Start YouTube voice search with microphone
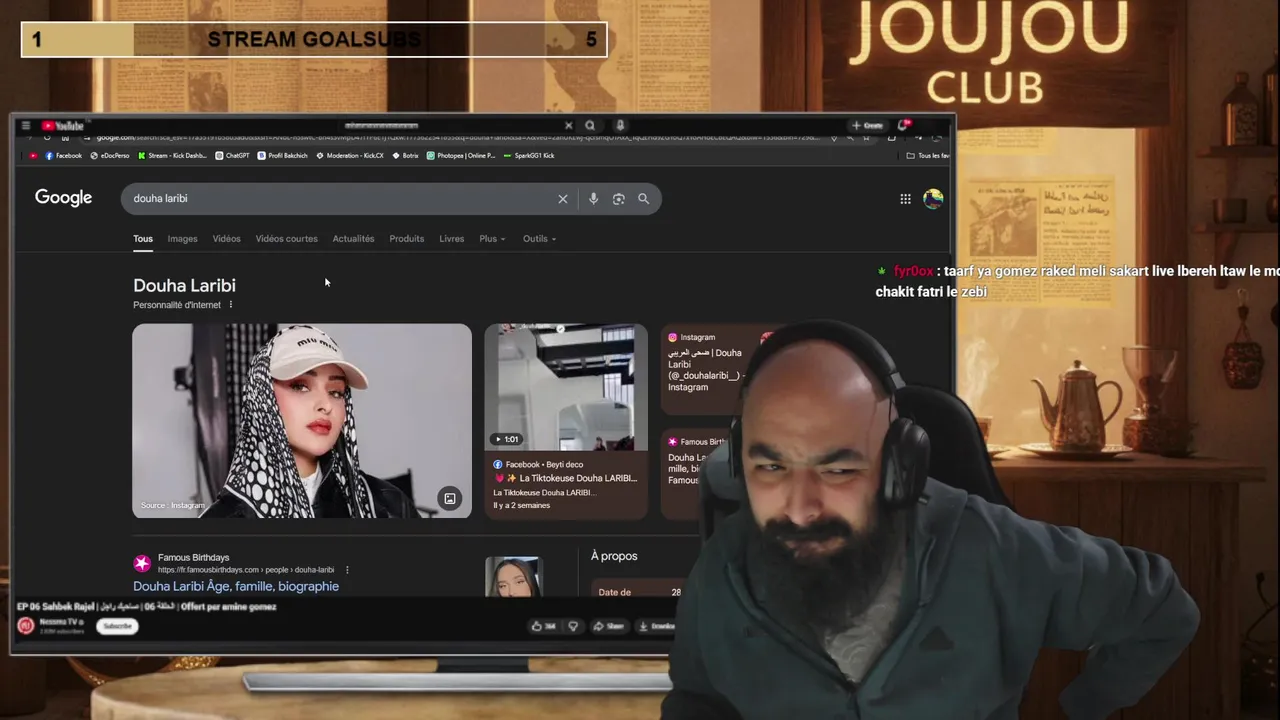The width and height of the screenshot is (1280, 720). pyautogui.click(x=620, y=126)
